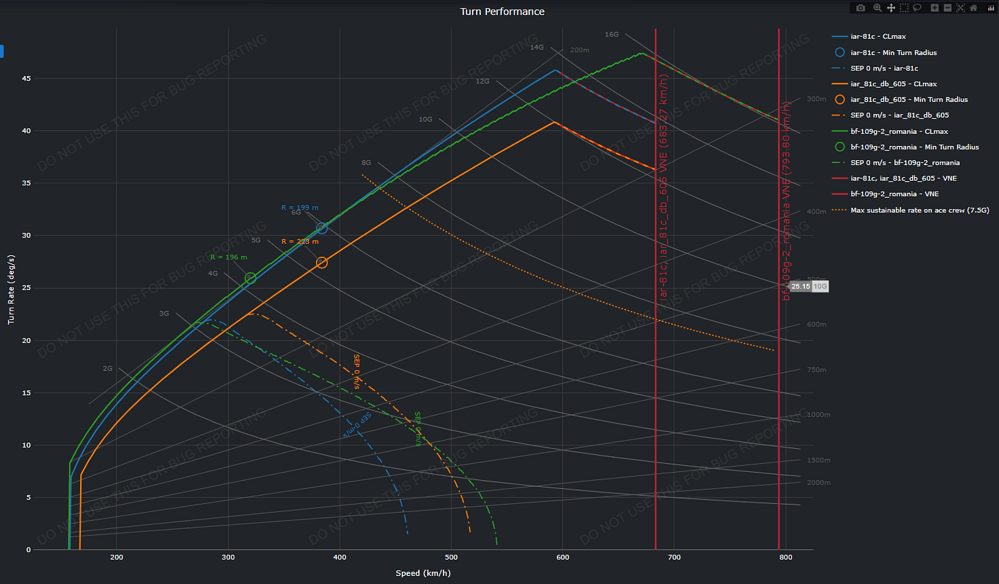The image size is (999, 584).
Task: Click the Zoom In plus icon
Action: coord(935,8)
